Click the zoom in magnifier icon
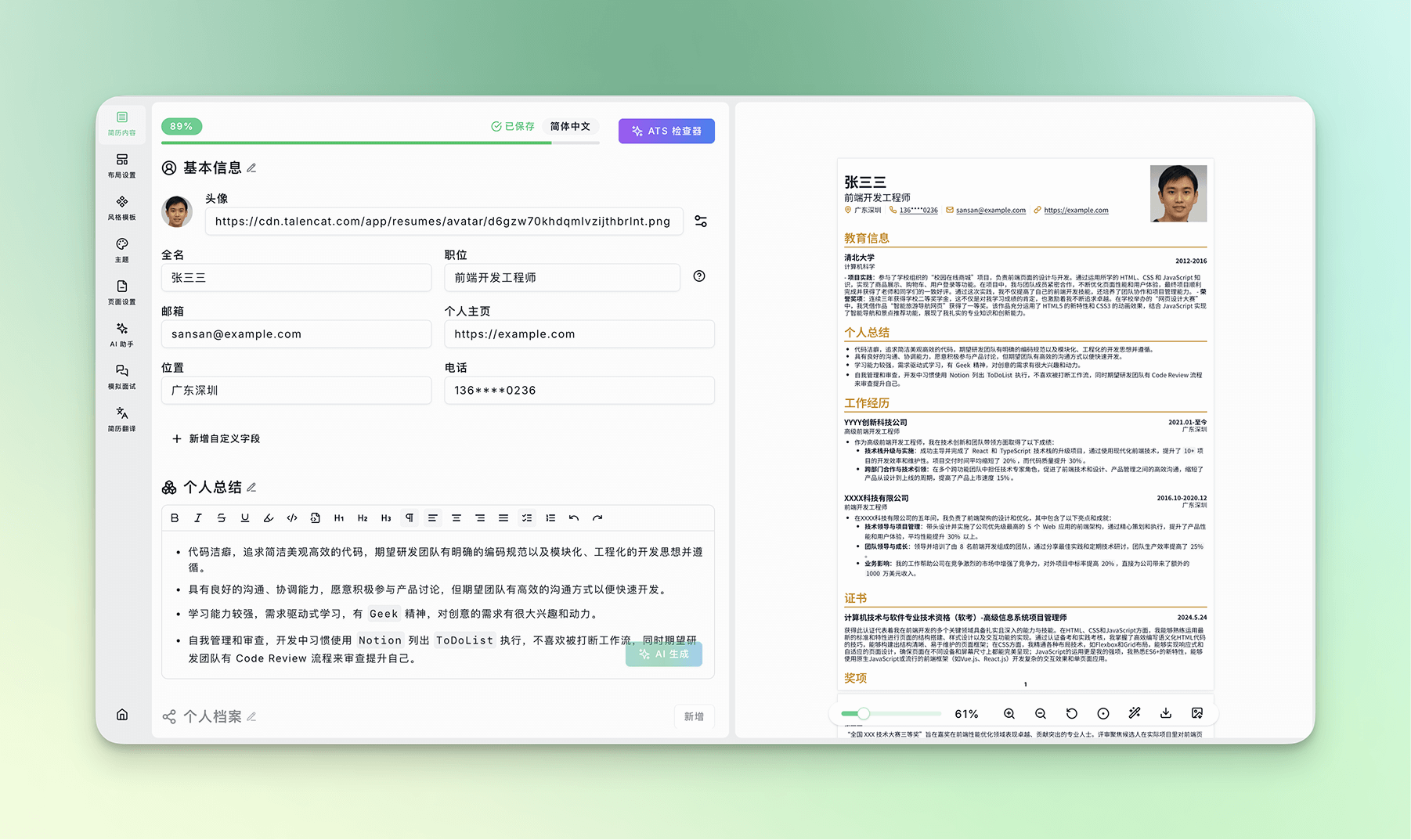This screenshot has height=840, width=1411. 1009,713
